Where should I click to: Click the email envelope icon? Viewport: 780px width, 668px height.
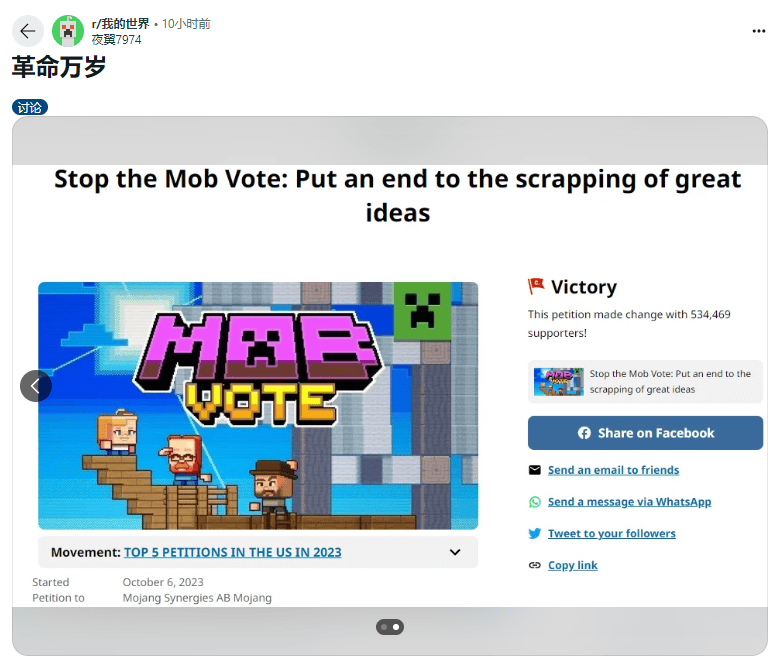tap(535, 470)
